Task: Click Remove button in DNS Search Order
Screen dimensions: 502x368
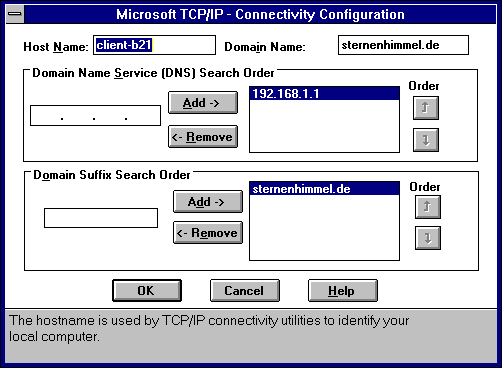Action: pyautogui.click(x=203, y=137)
